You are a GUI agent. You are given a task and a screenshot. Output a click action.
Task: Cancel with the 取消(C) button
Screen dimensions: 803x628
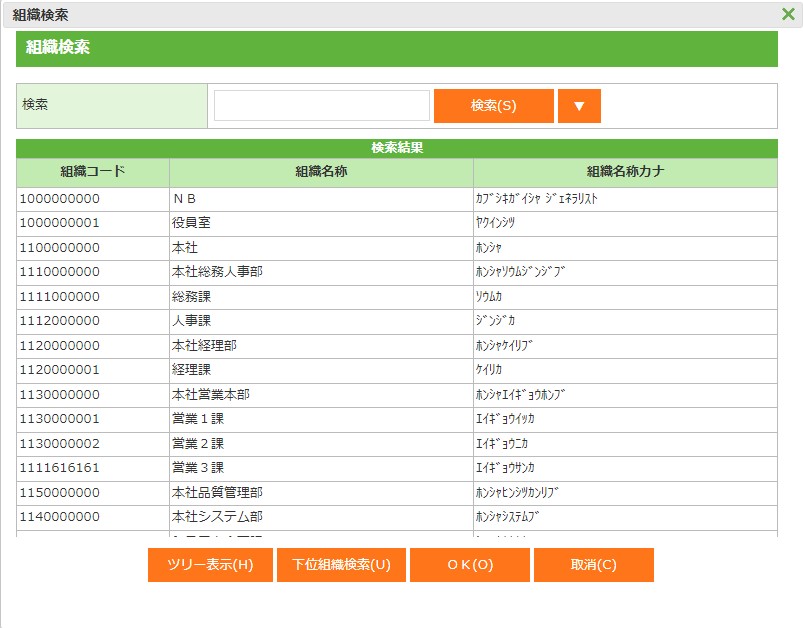coord(594,564)
